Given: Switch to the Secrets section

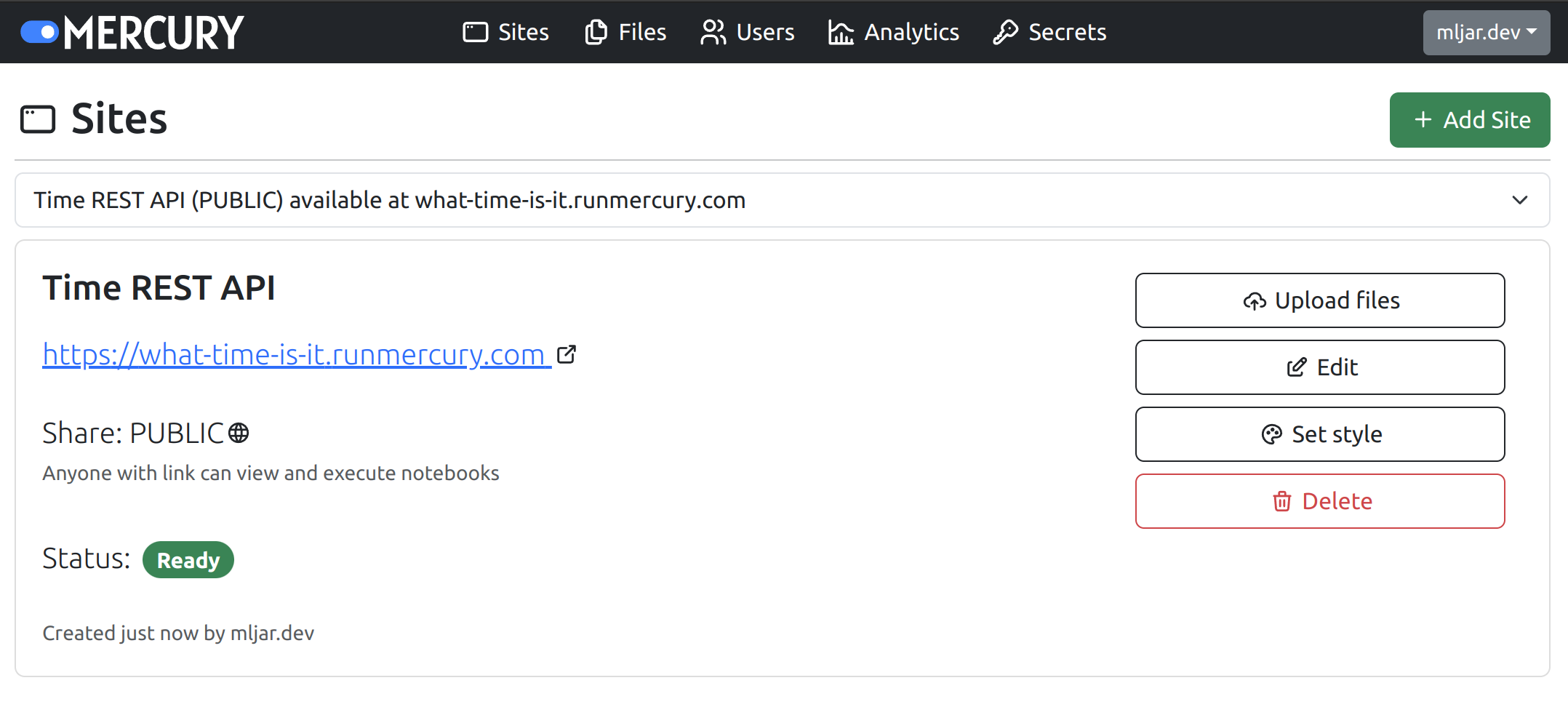Looking at the screenshot, I should 1067,32.
